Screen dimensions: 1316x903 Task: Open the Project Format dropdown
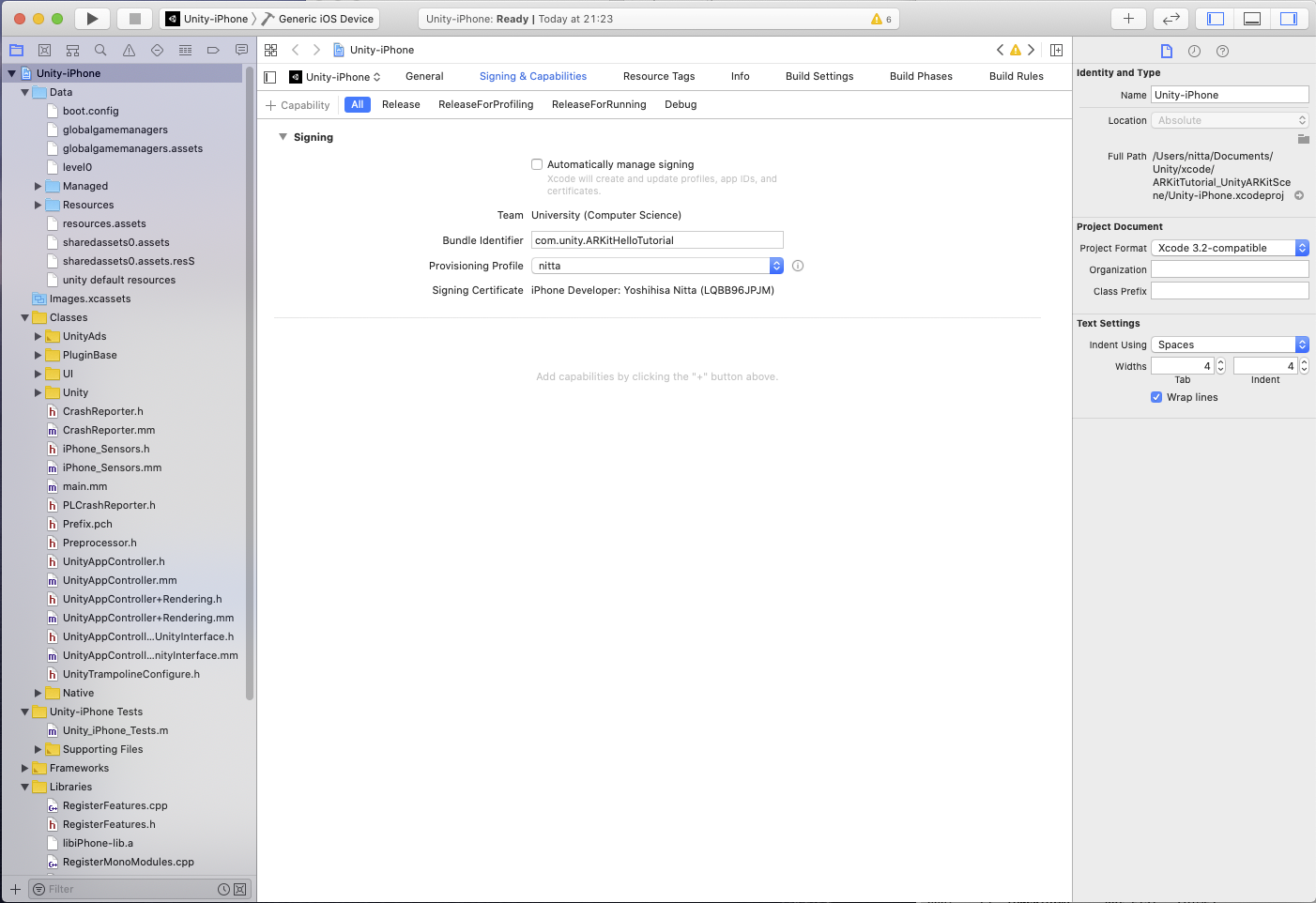[x=1230, y=248]
